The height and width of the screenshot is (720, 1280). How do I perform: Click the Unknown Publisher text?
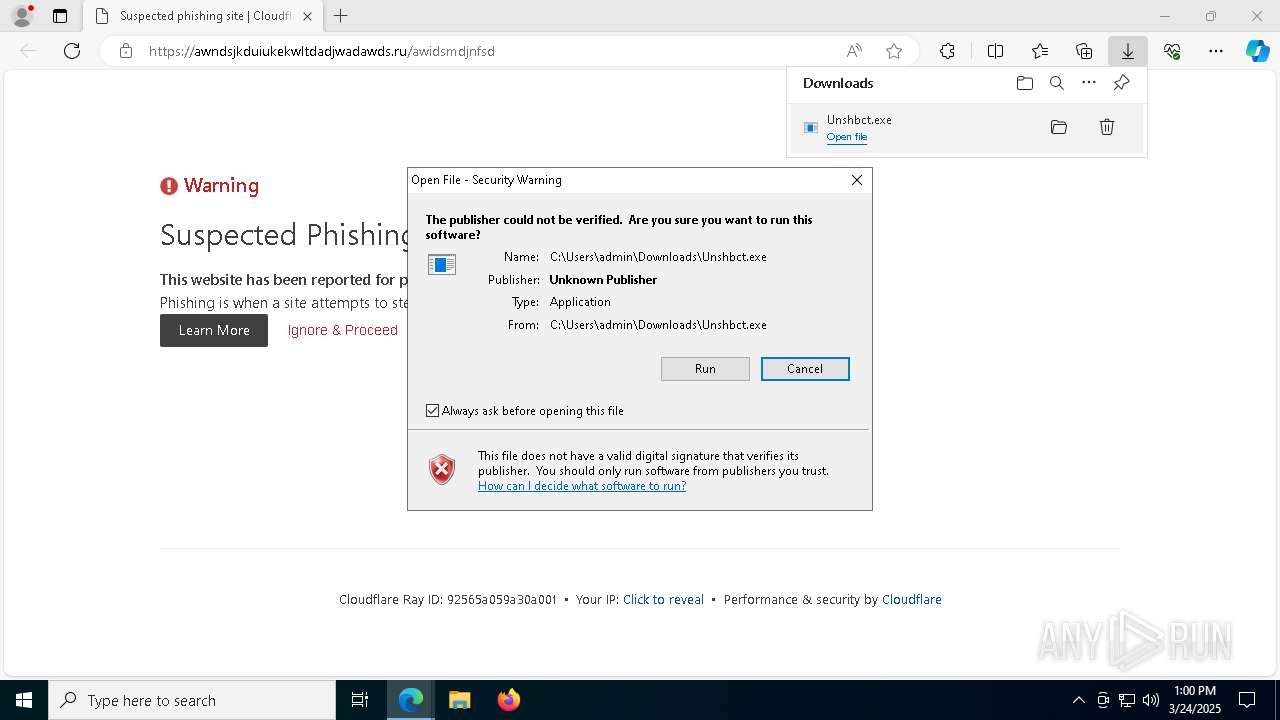pyautogui.click(x=603, y=280)
